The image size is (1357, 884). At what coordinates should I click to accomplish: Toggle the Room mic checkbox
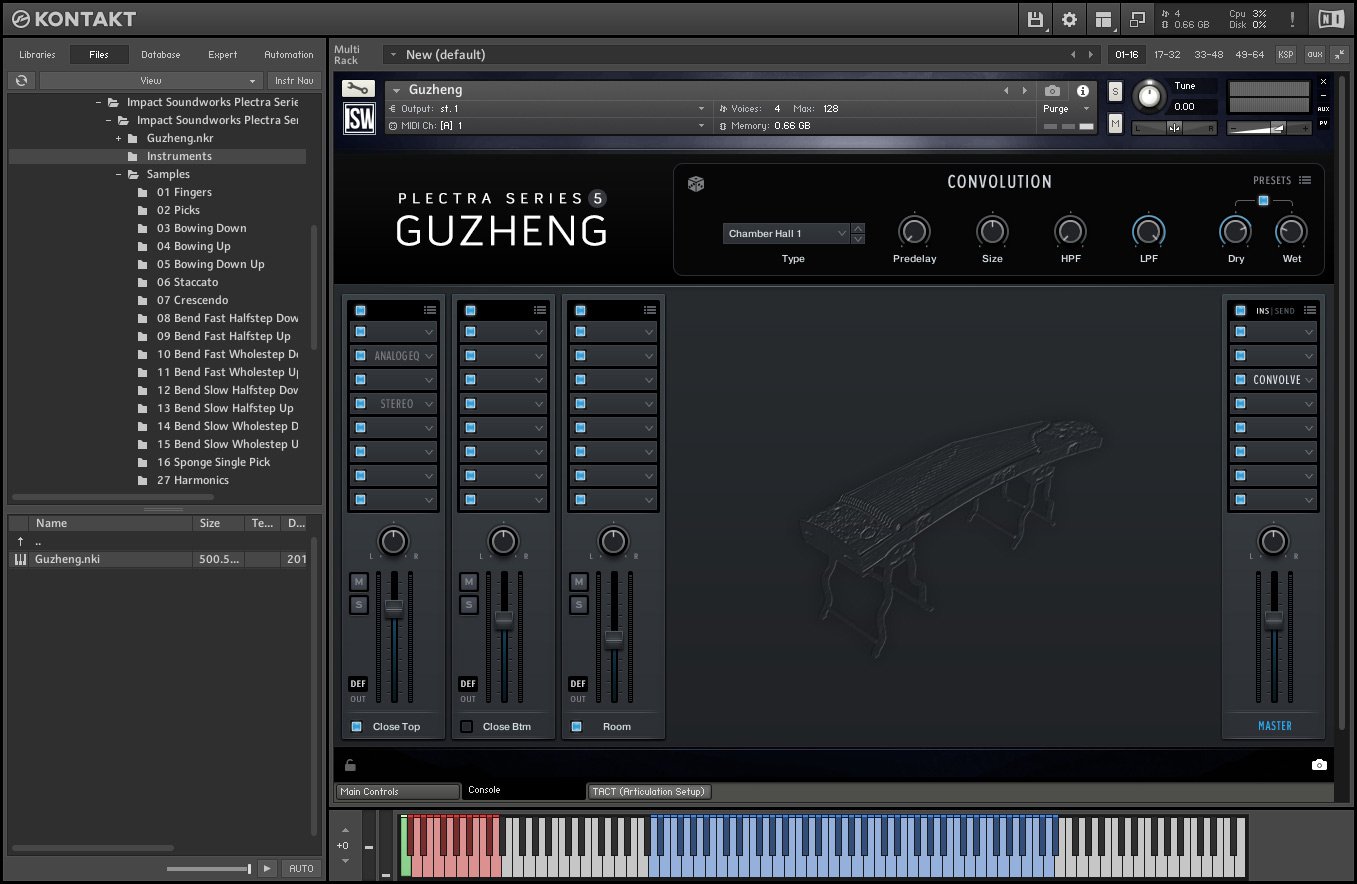tap(577, 726)
